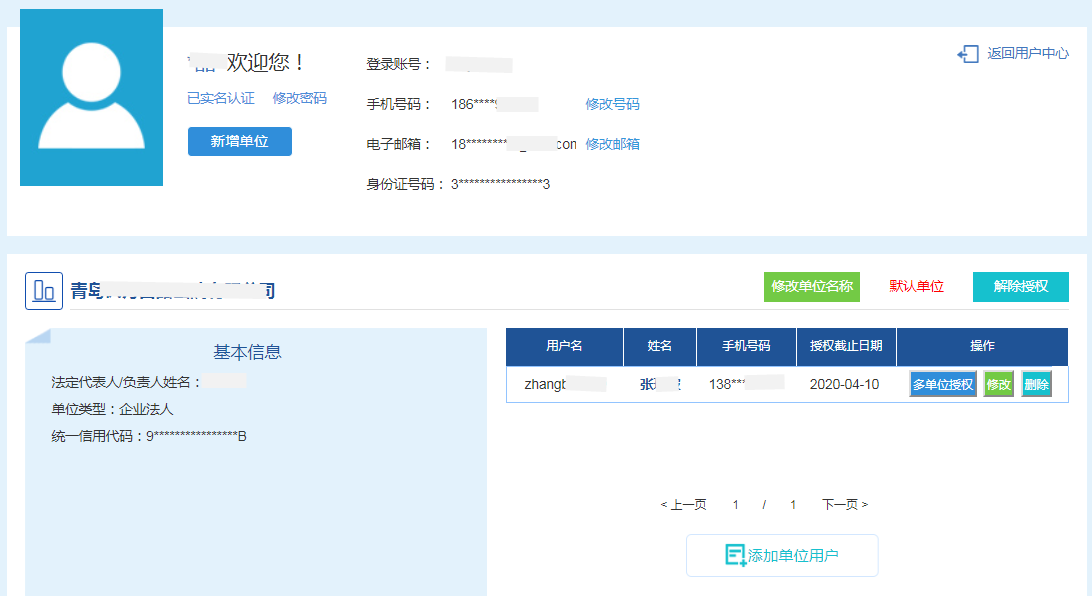Go to previous page with 上一页

coord(684,505)
